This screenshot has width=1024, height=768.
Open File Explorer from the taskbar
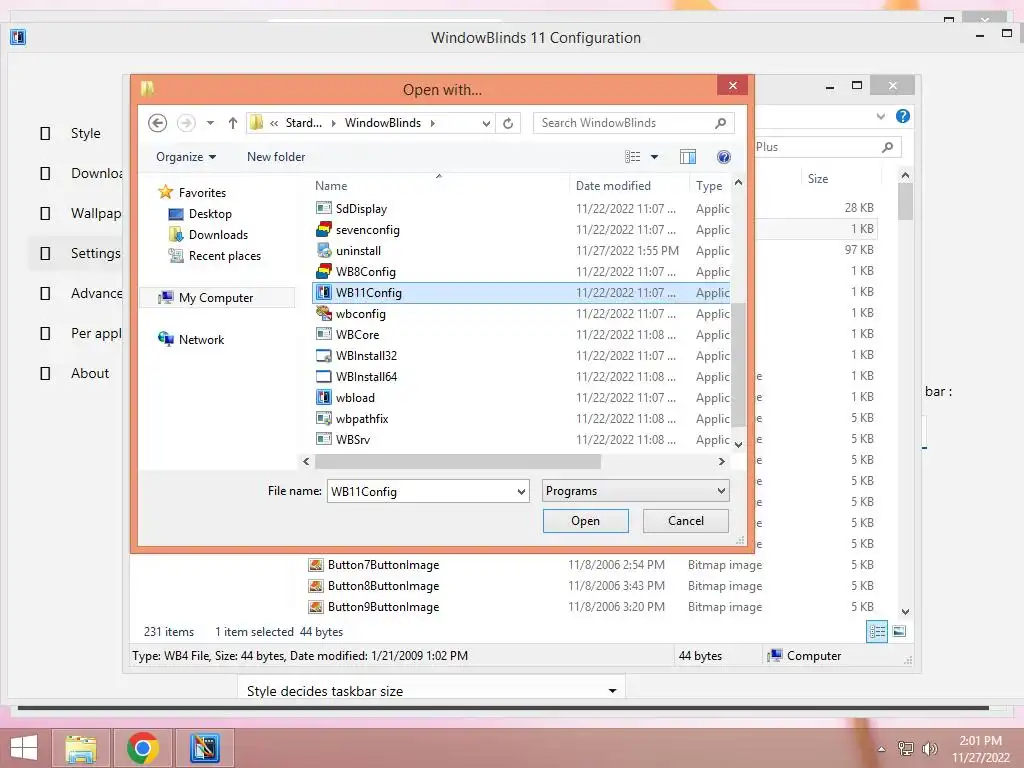pos(81,748)
